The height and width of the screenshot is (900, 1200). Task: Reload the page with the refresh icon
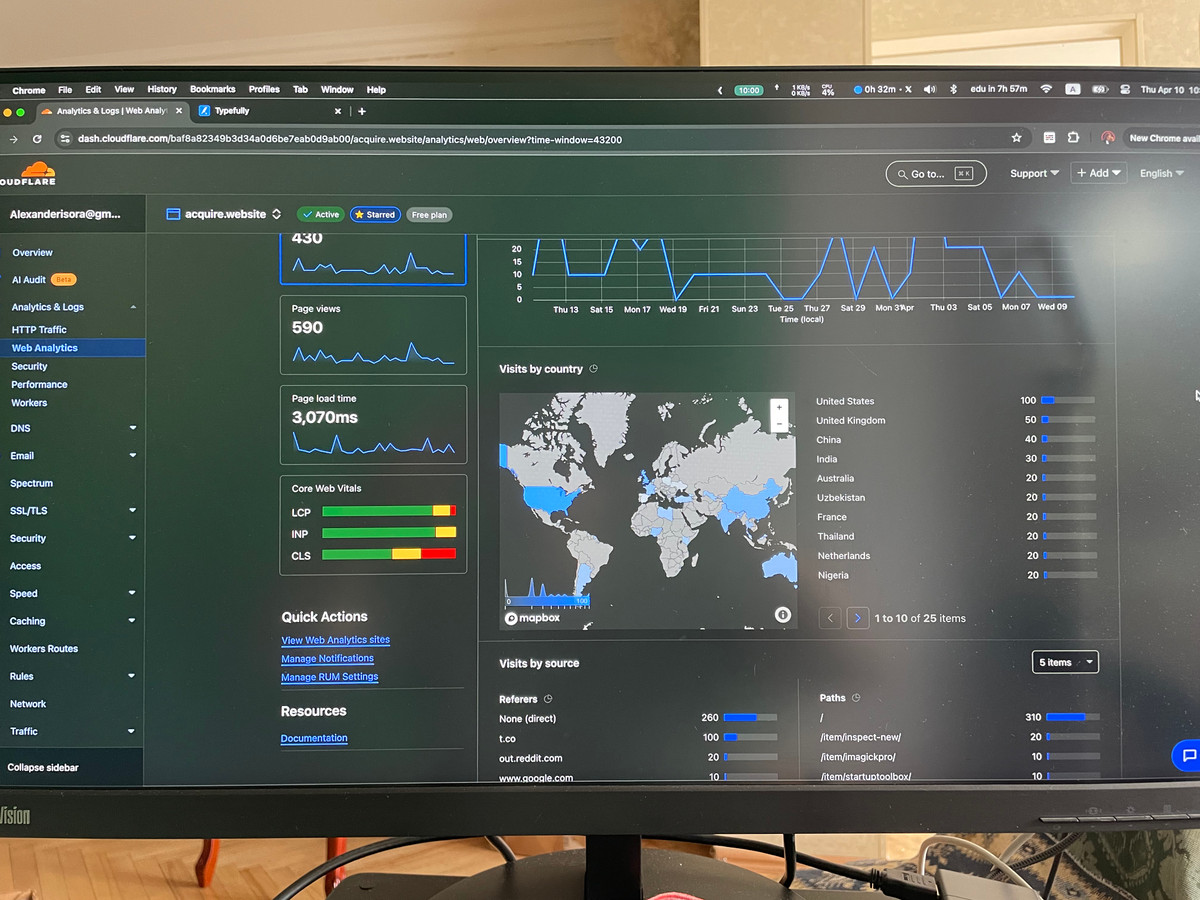(x=37, y=139)
